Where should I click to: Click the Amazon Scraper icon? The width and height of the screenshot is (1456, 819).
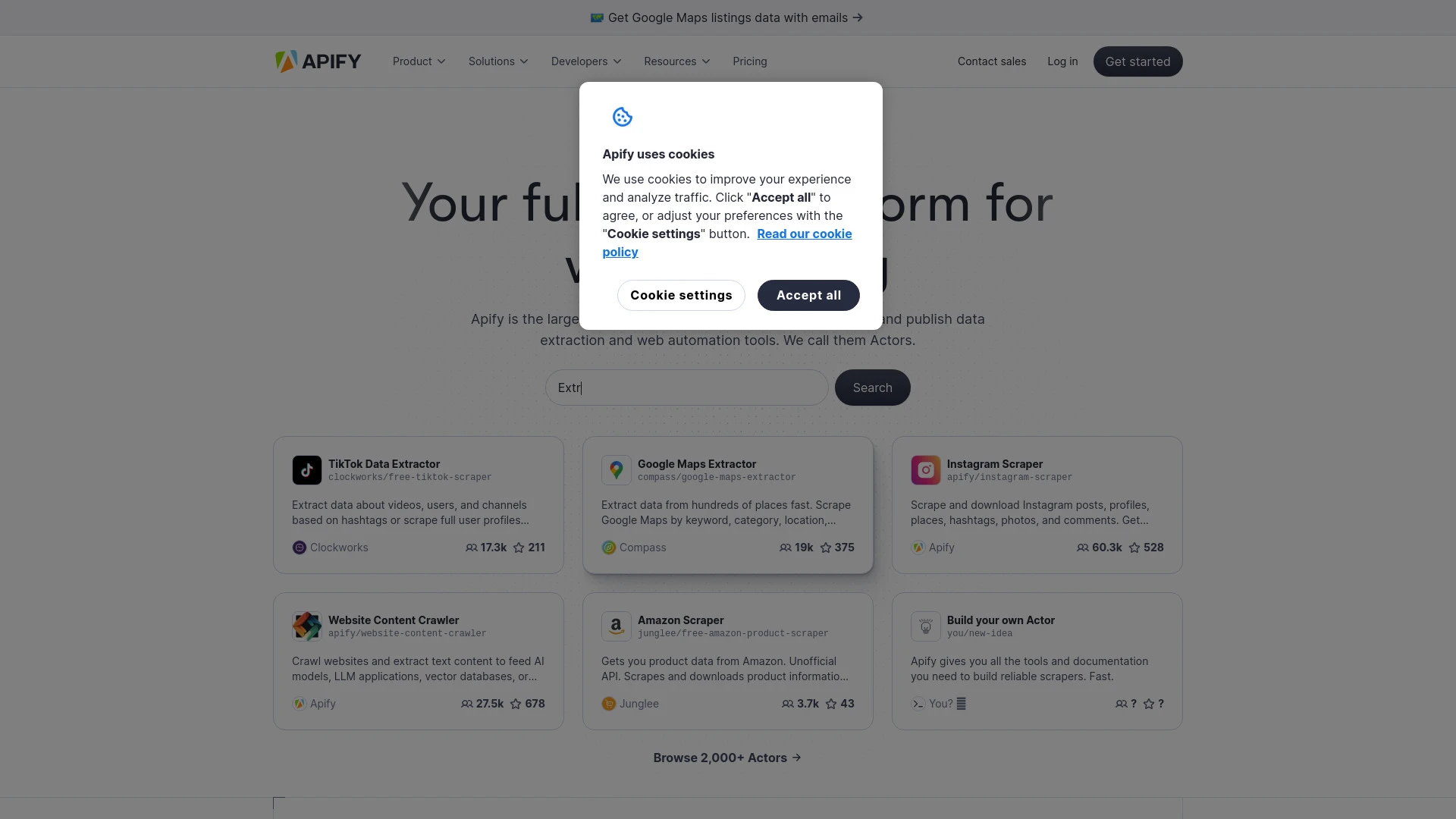point(615,626)
